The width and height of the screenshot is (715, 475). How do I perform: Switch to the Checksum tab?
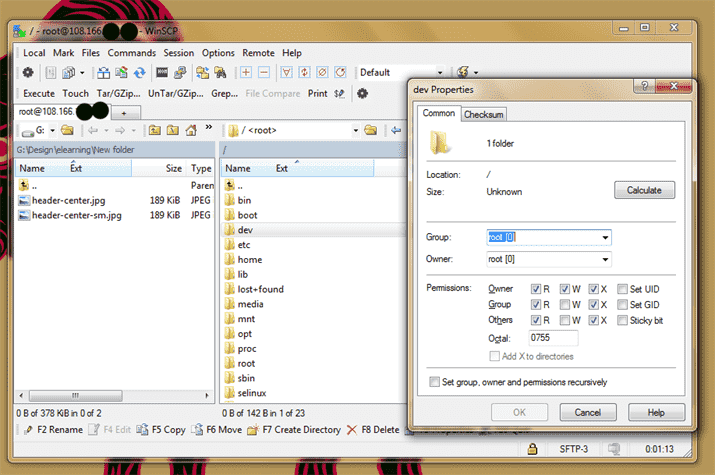483,114
